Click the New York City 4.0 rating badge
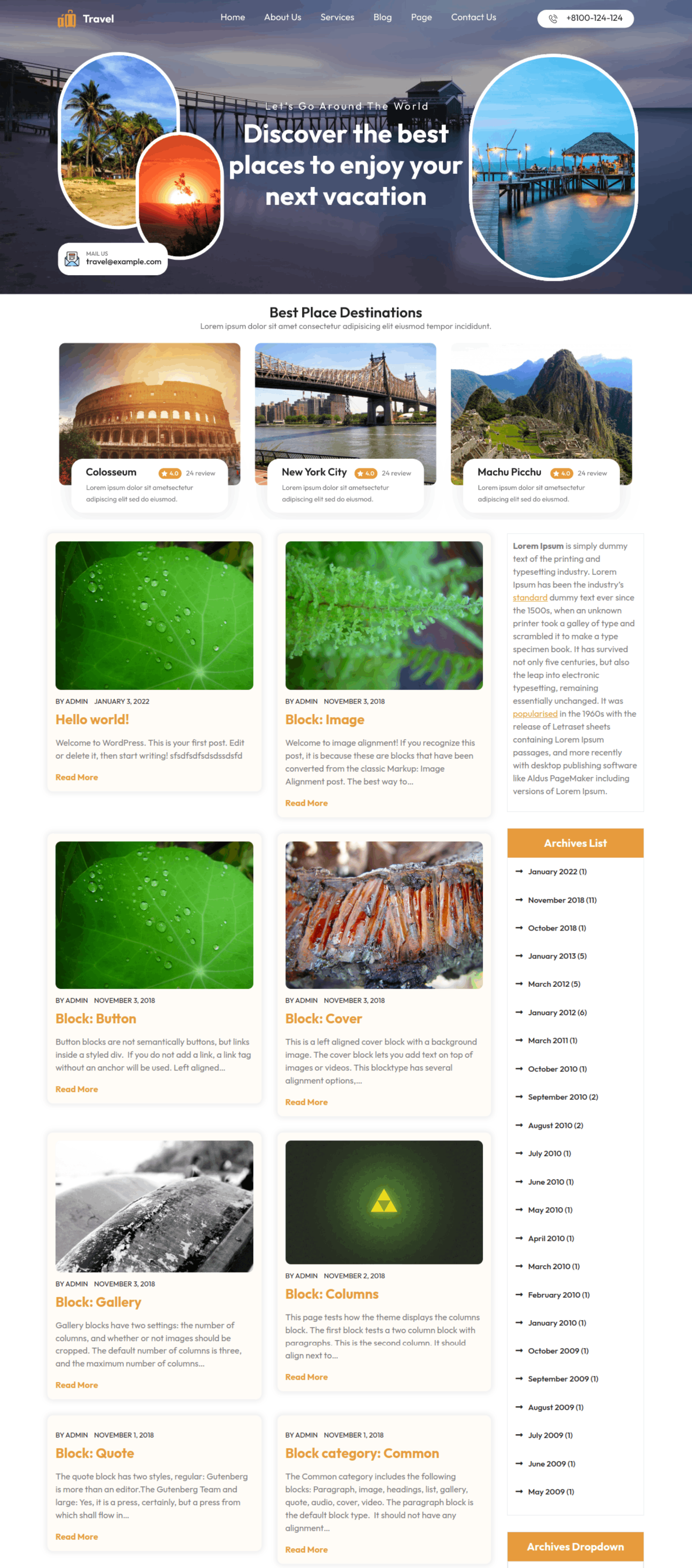Screen dimensions: 692x1568 pos(366,473)
